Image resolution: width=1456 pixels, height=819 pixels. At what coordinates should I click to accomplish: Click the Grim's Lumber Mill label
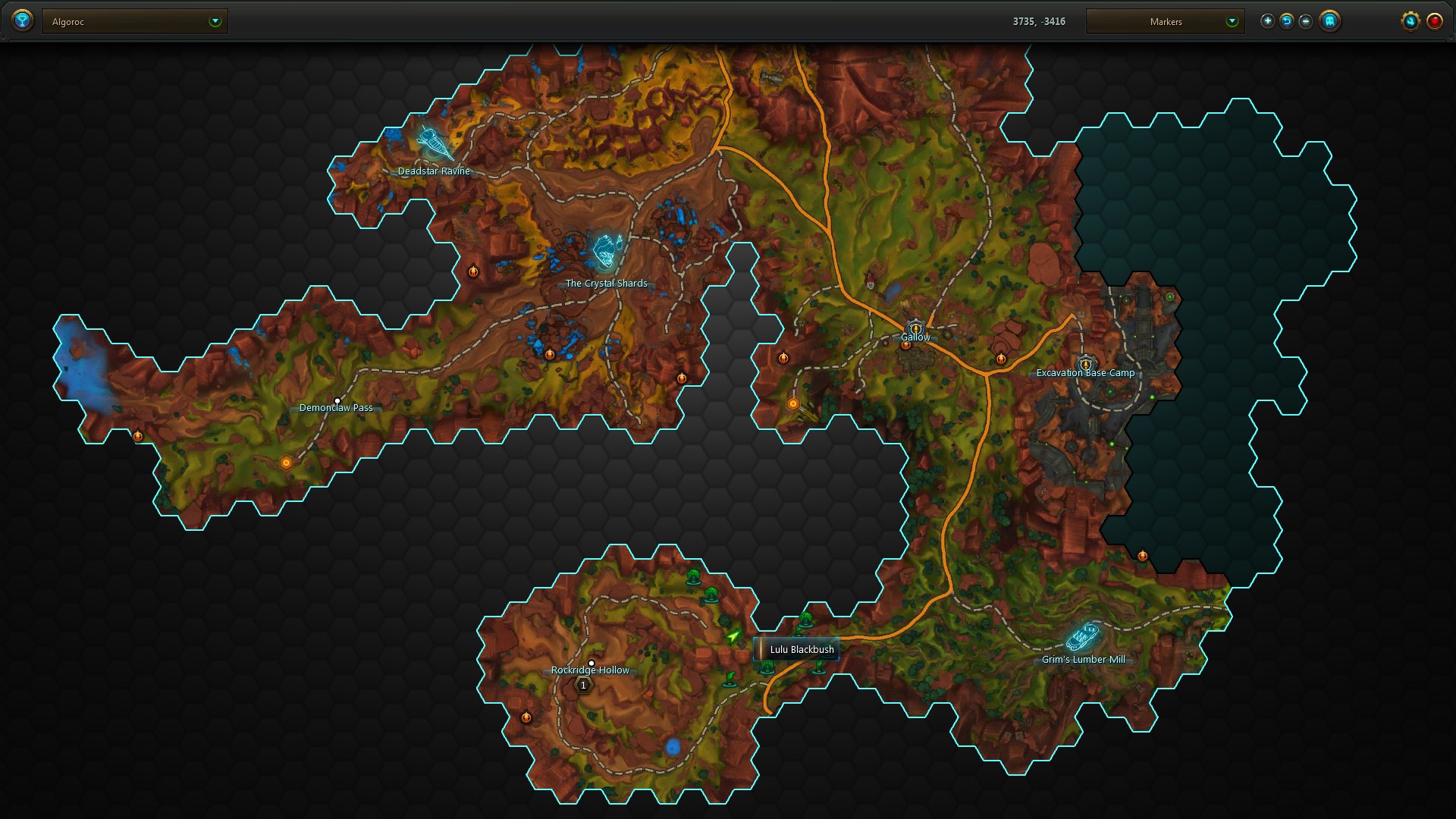point(1083,659)
